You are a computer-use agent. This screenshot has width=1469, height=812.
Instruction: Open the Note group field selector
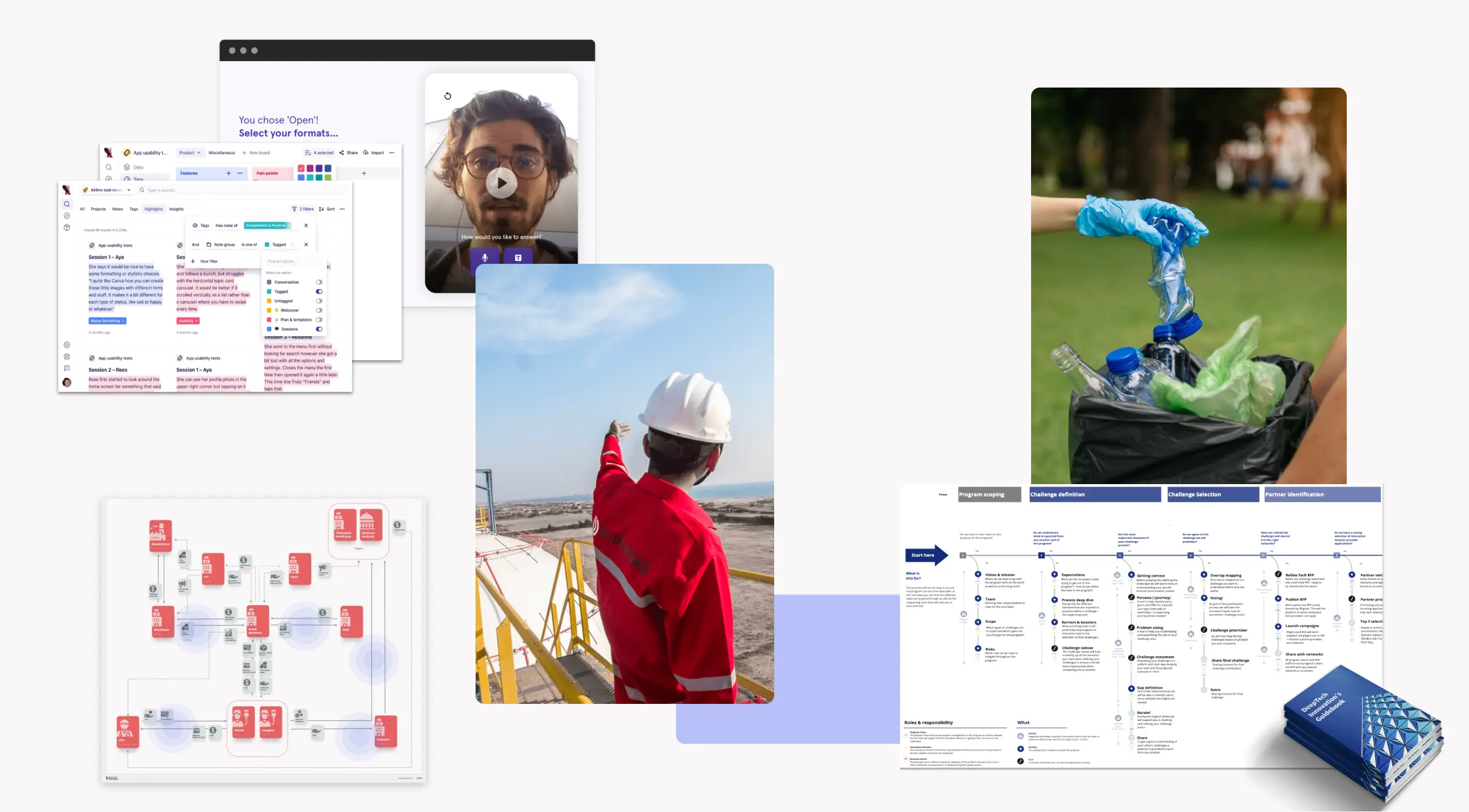220,244
